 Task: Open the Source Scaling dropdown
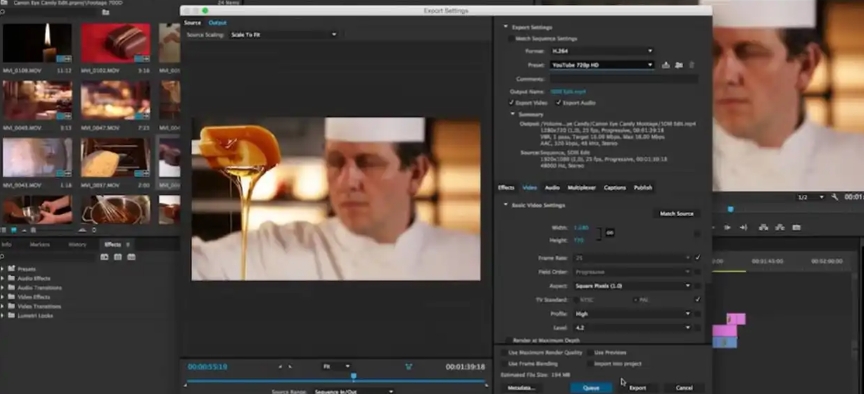tap(283, 35)
